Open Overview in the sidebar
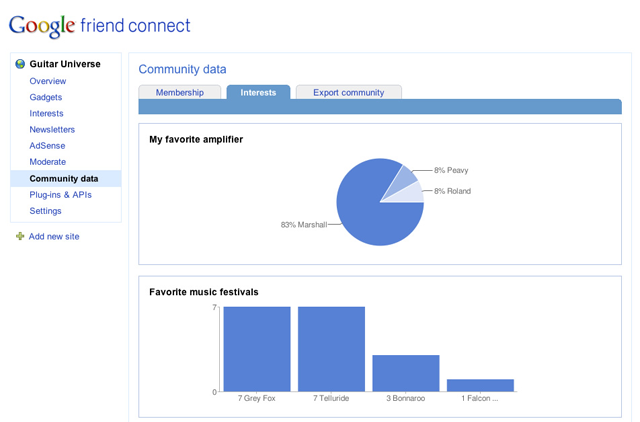 click(48, 81)
